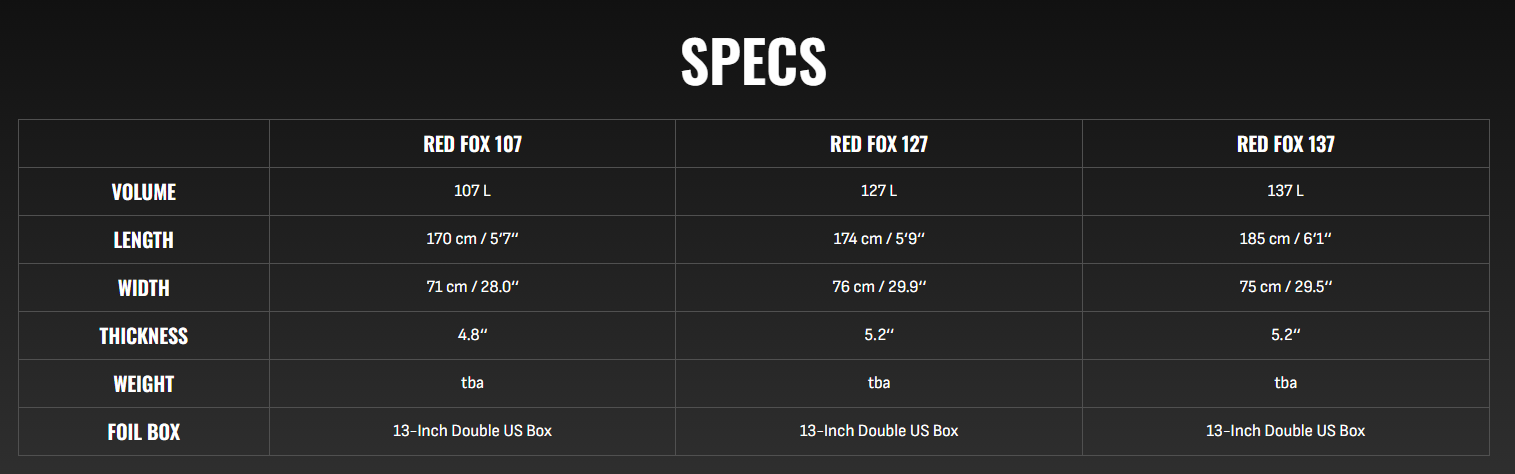This screenshot has width=1515, height=474.
Task: Click the 170 cm / 5'7" length value
Action: (472, 239)
